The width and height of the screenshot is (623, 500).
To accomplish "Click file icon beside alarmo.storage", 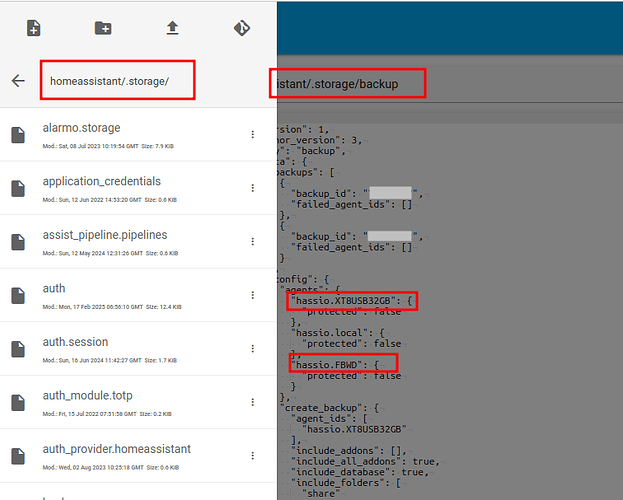I will click(x=18, y=135).
